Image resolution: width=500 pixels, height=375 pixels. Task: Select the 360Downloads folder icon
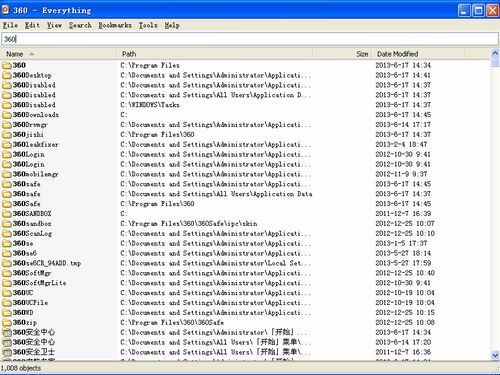tap(7, 115)
